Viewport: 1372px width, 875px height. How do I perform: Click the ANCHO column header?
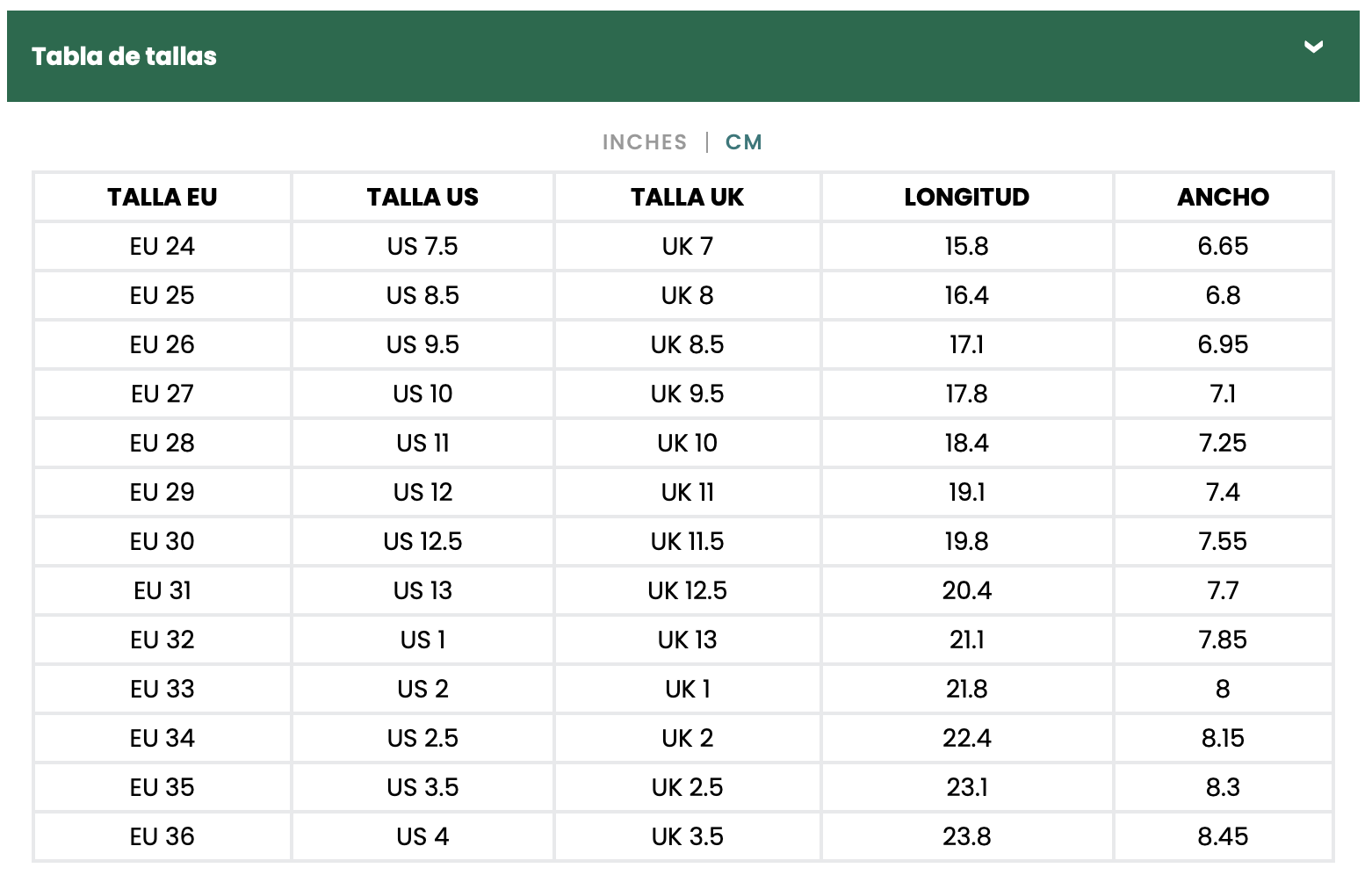[1223, 197]
